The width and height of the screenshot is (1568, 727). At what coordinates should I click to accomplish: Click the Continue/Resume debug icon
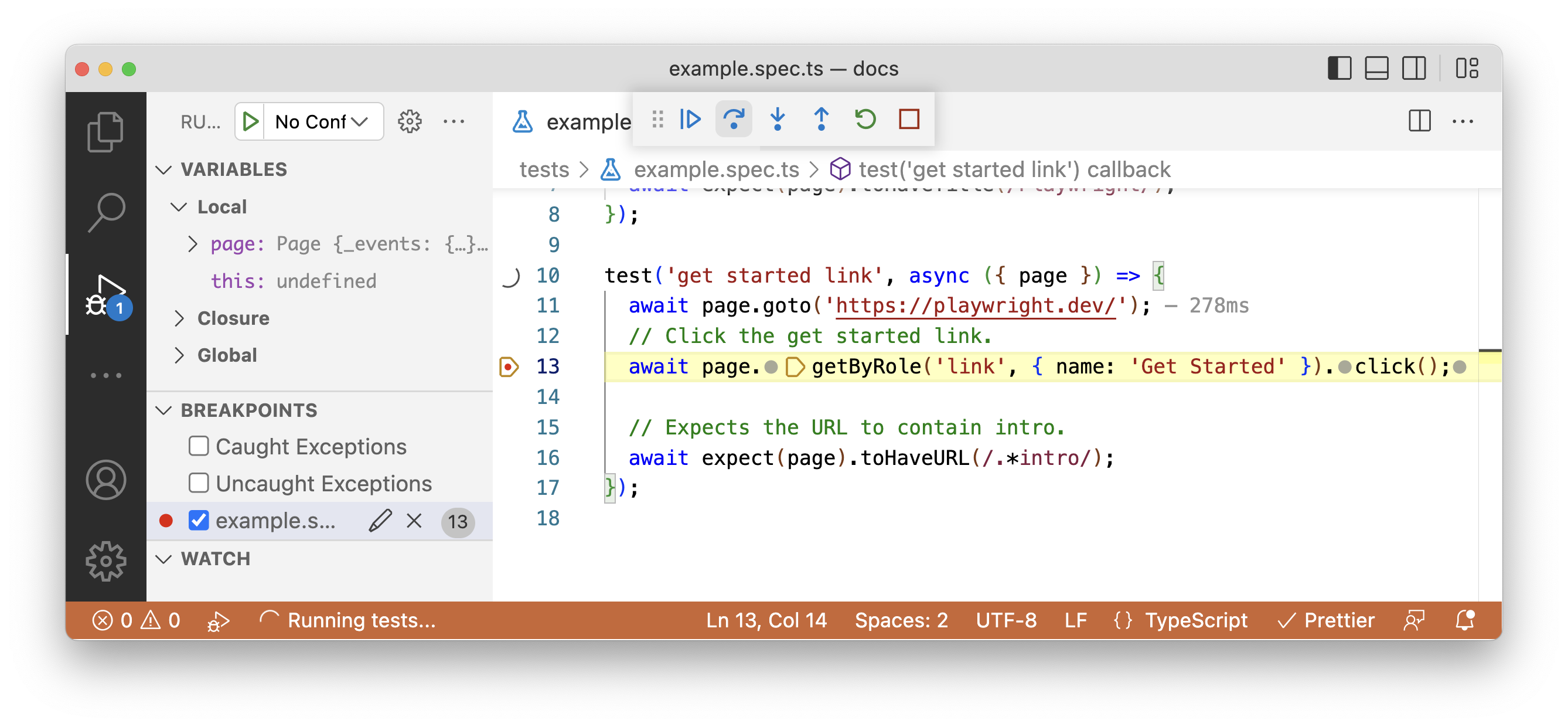[x=693, y=118]
